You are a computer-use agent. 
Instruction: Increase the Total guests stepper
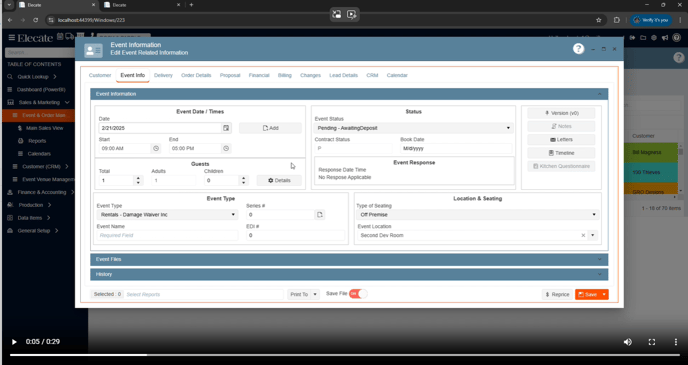[x=138, y=178]
